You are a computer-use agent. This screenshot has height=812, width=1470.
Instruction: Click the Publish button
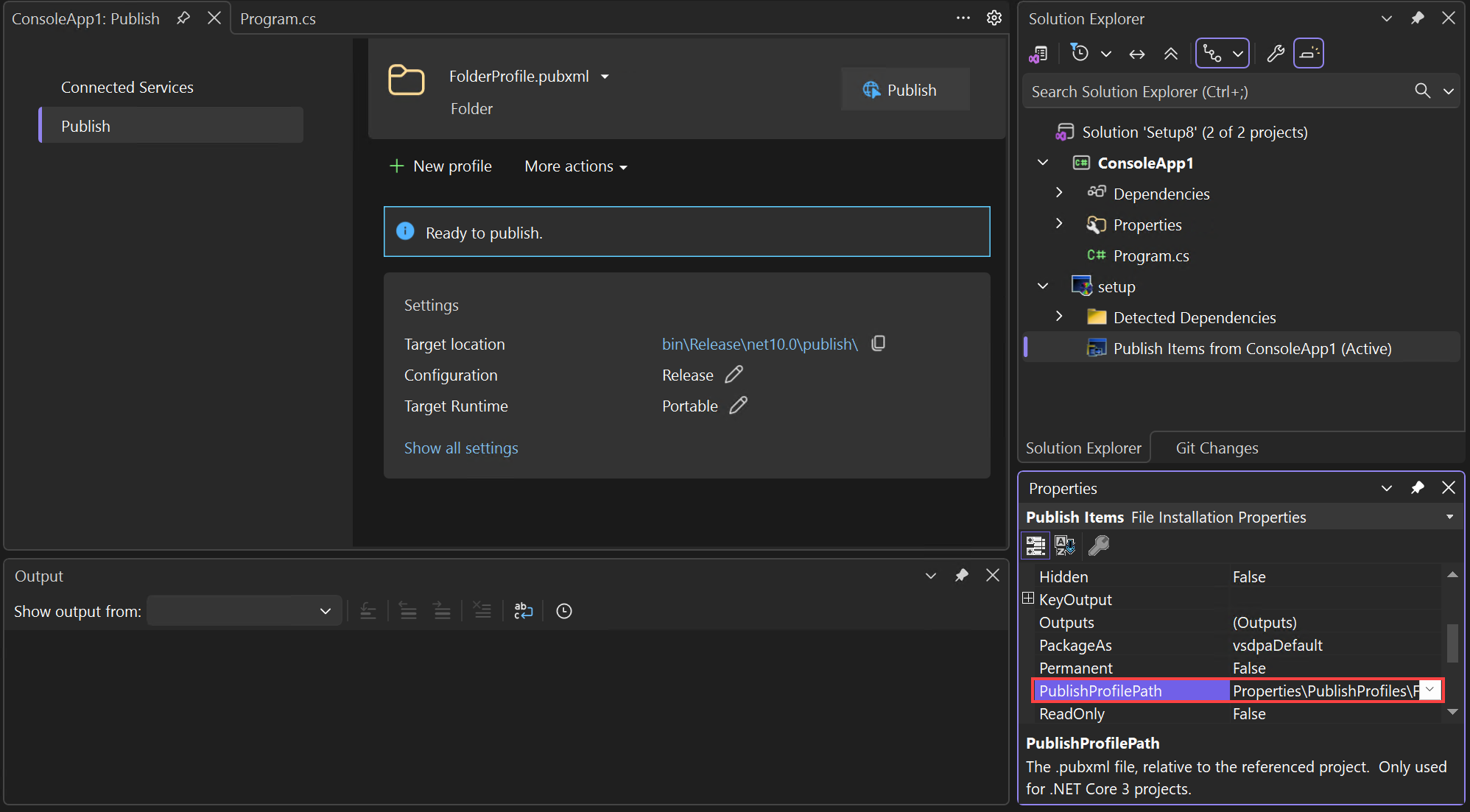point(905,89)
